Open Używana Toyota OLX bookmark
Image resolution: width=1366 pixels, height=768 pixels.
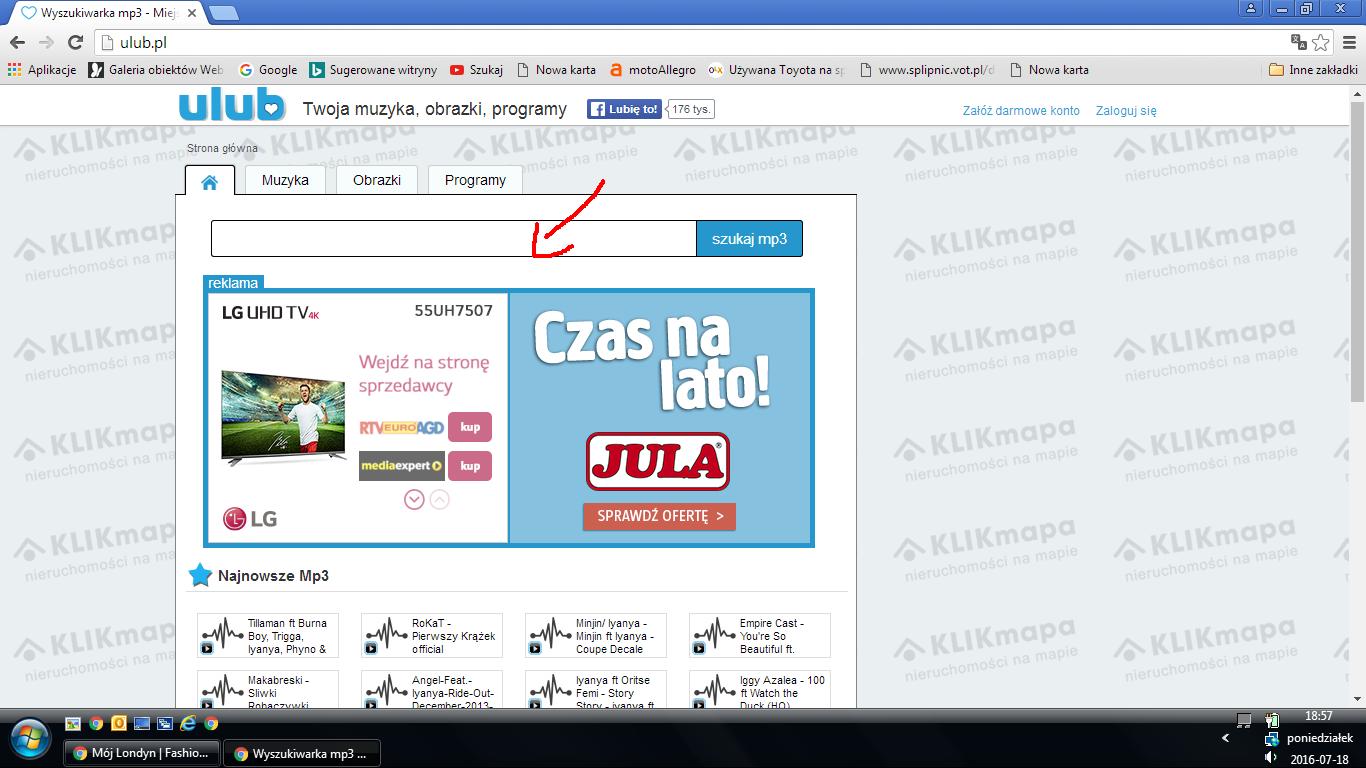click(777, 70)
